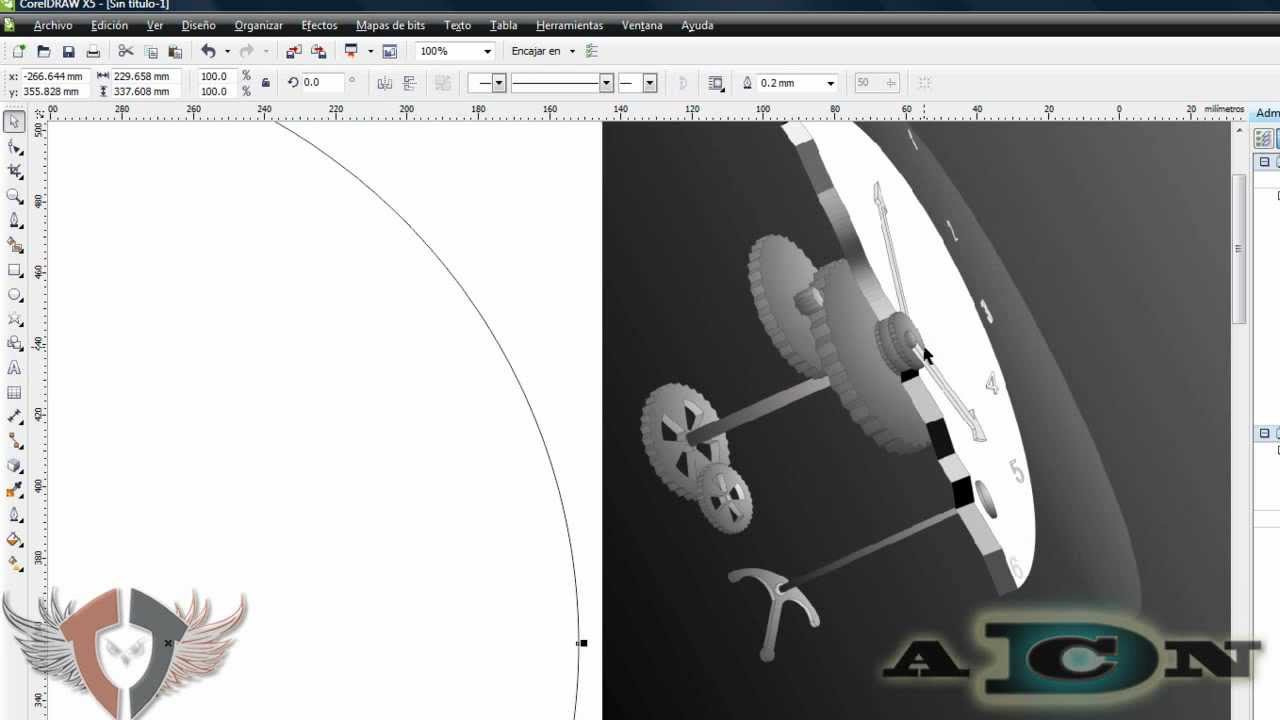Open the Efectos menu
This screenshot has width=1280, height=720.
point(320,25)
